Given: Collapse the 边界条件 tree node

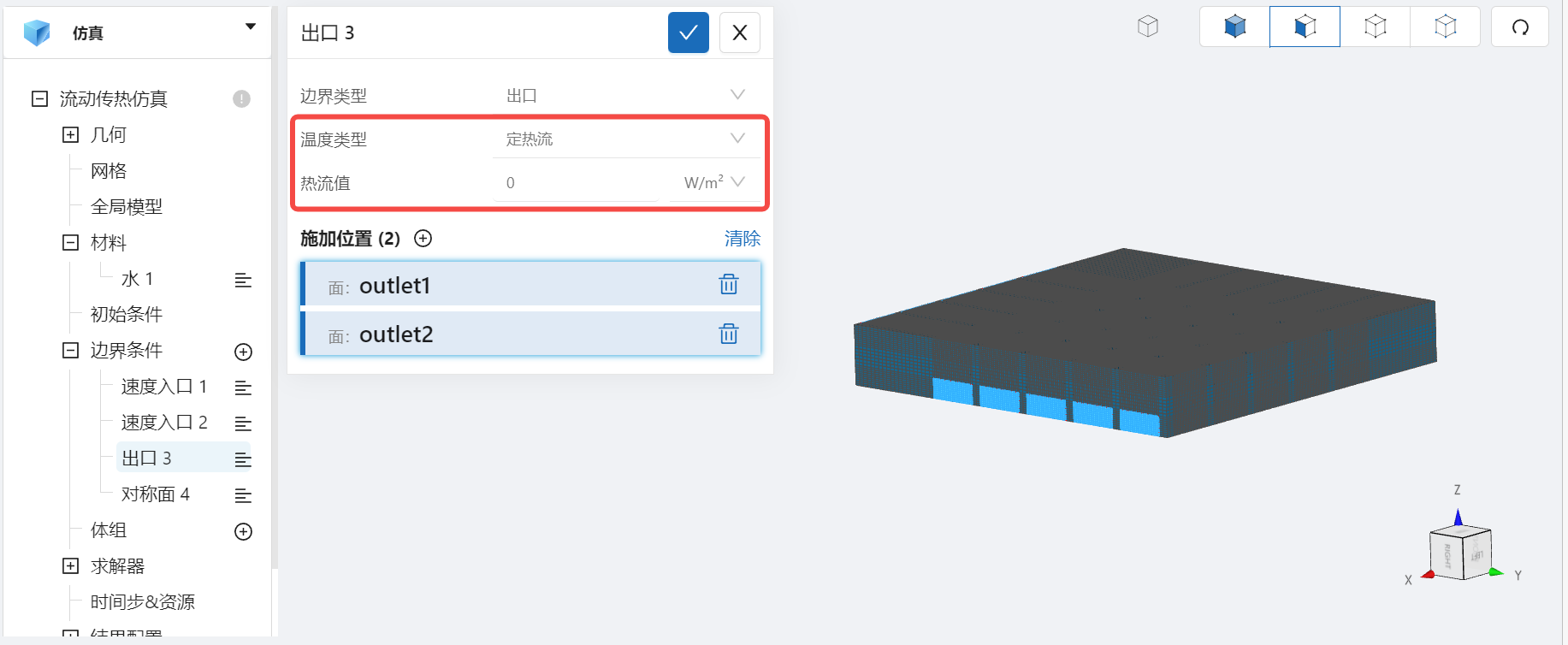Looking at the screenshot, I should pos(70,350).
